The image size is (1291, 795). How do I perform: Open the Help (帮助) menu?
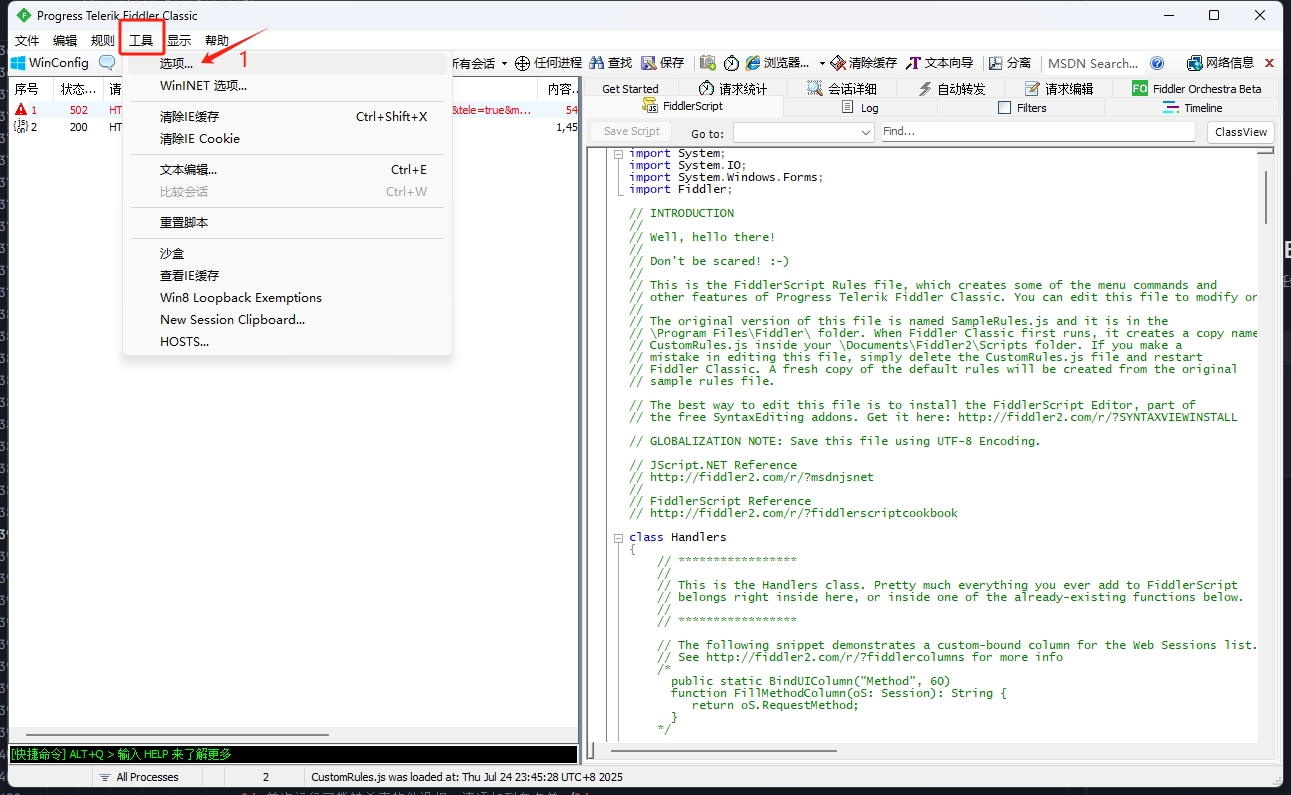click(x=217, y=41)
